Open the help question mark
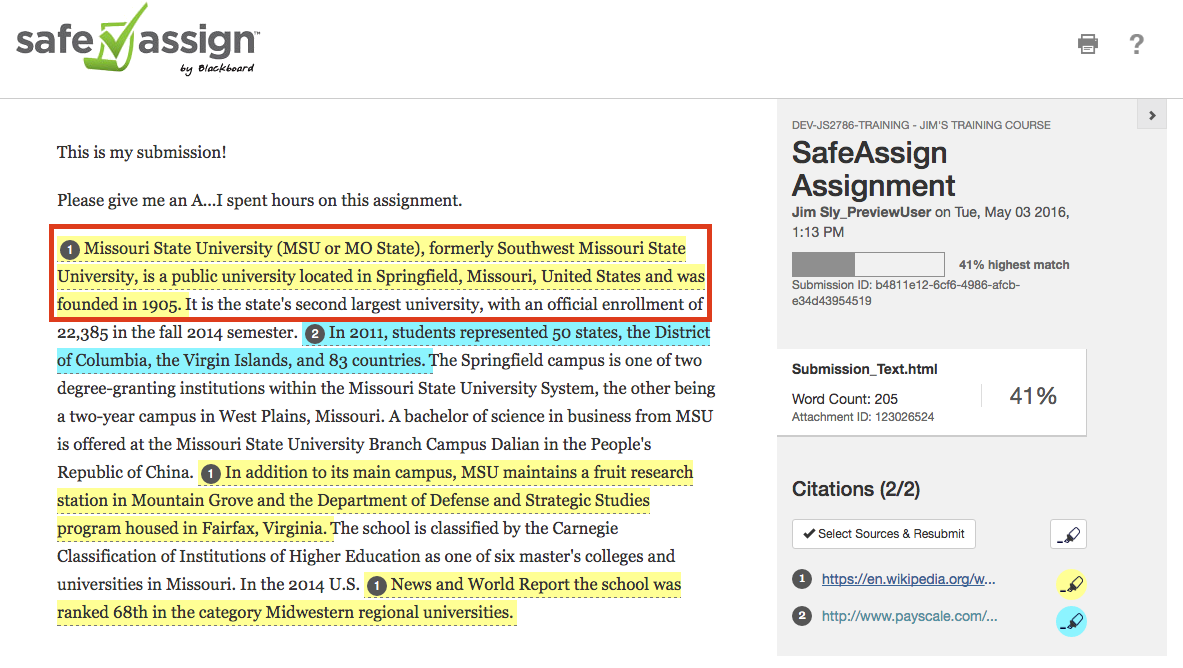This screenshot has width=1183, height=668. [x=1136, y=44]
